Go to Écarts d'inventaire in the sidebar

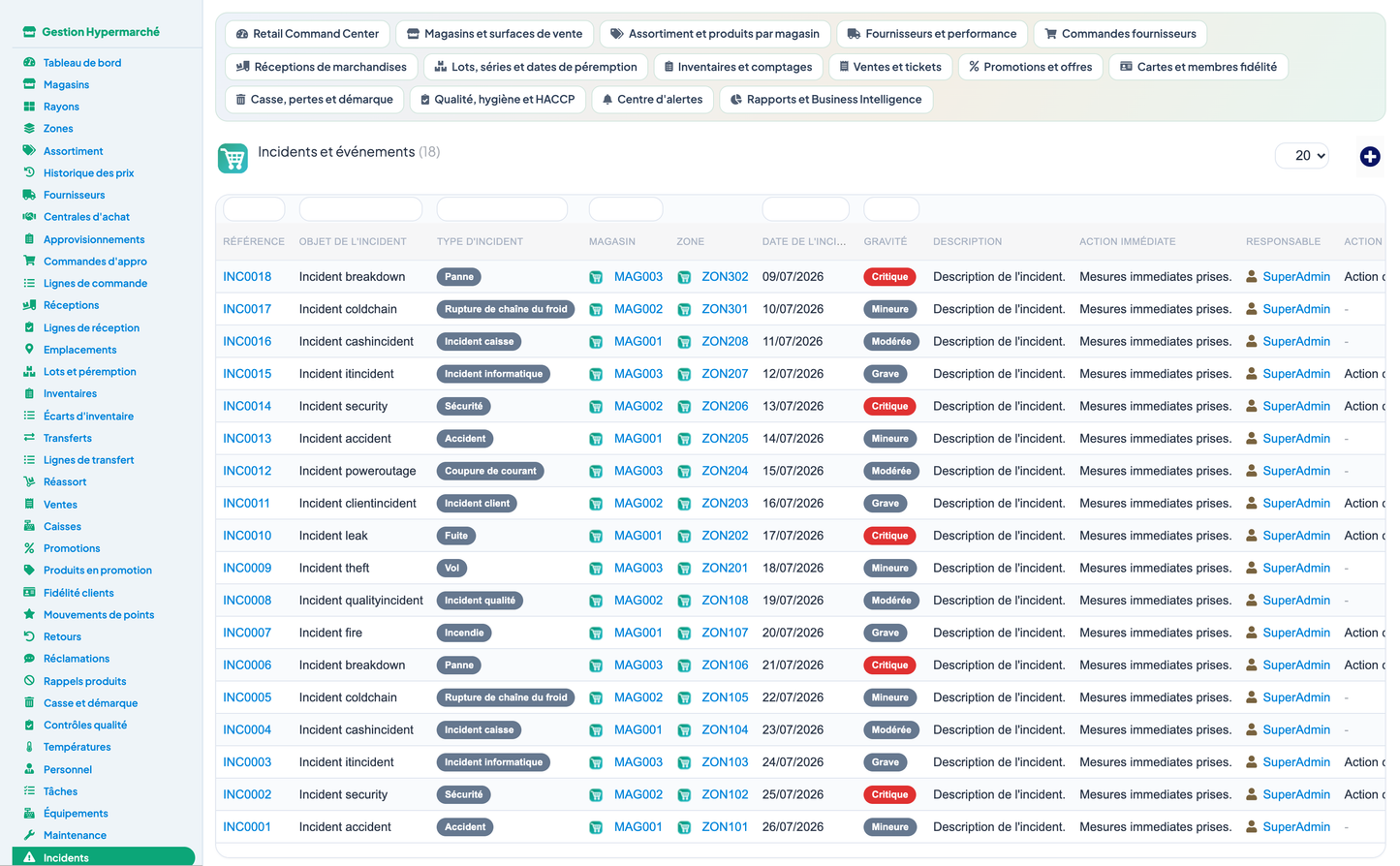point(88,416)
